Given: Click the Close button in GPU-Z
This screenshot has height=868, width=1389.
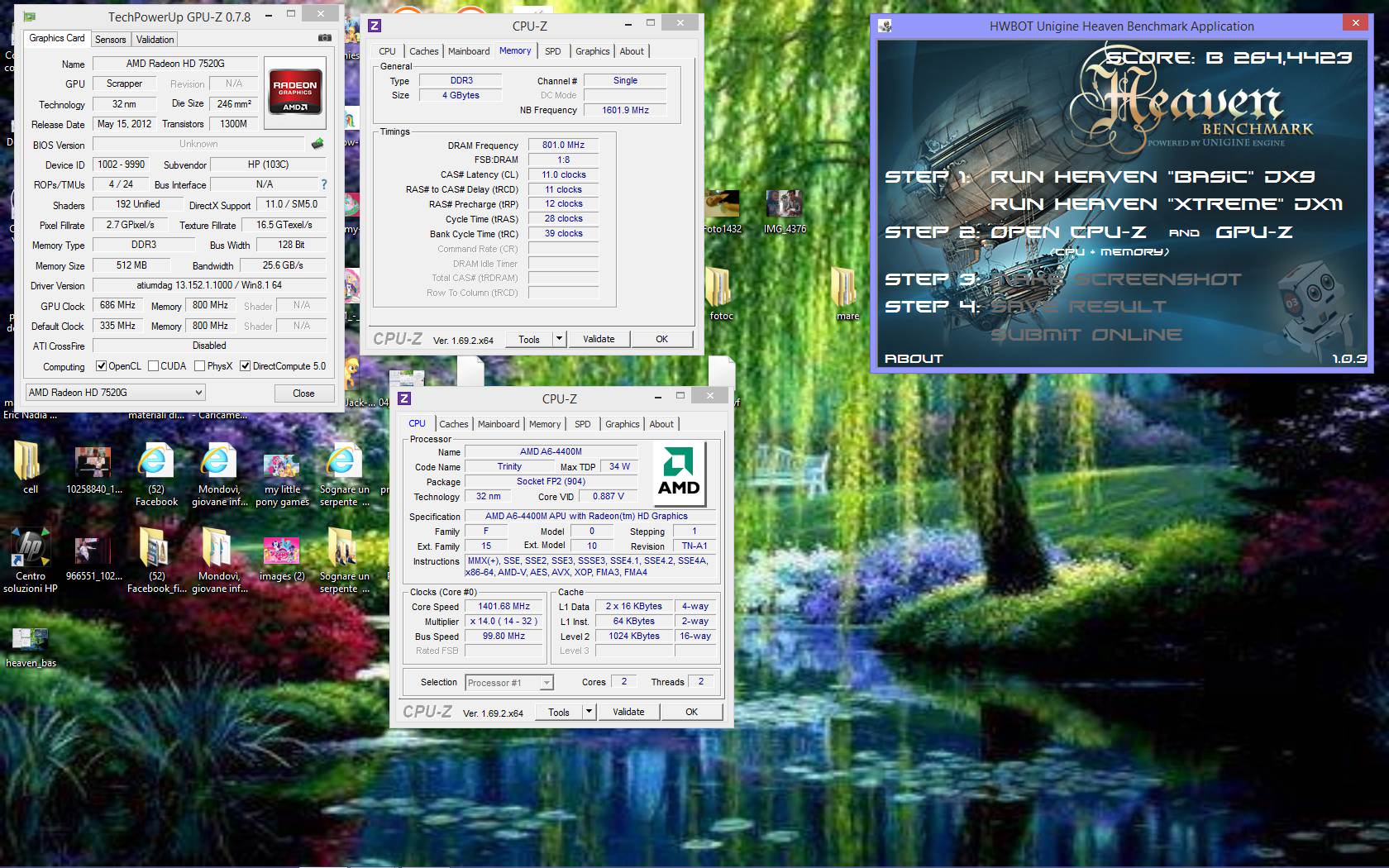Looking at the screenshot, I should click(303, 393).
